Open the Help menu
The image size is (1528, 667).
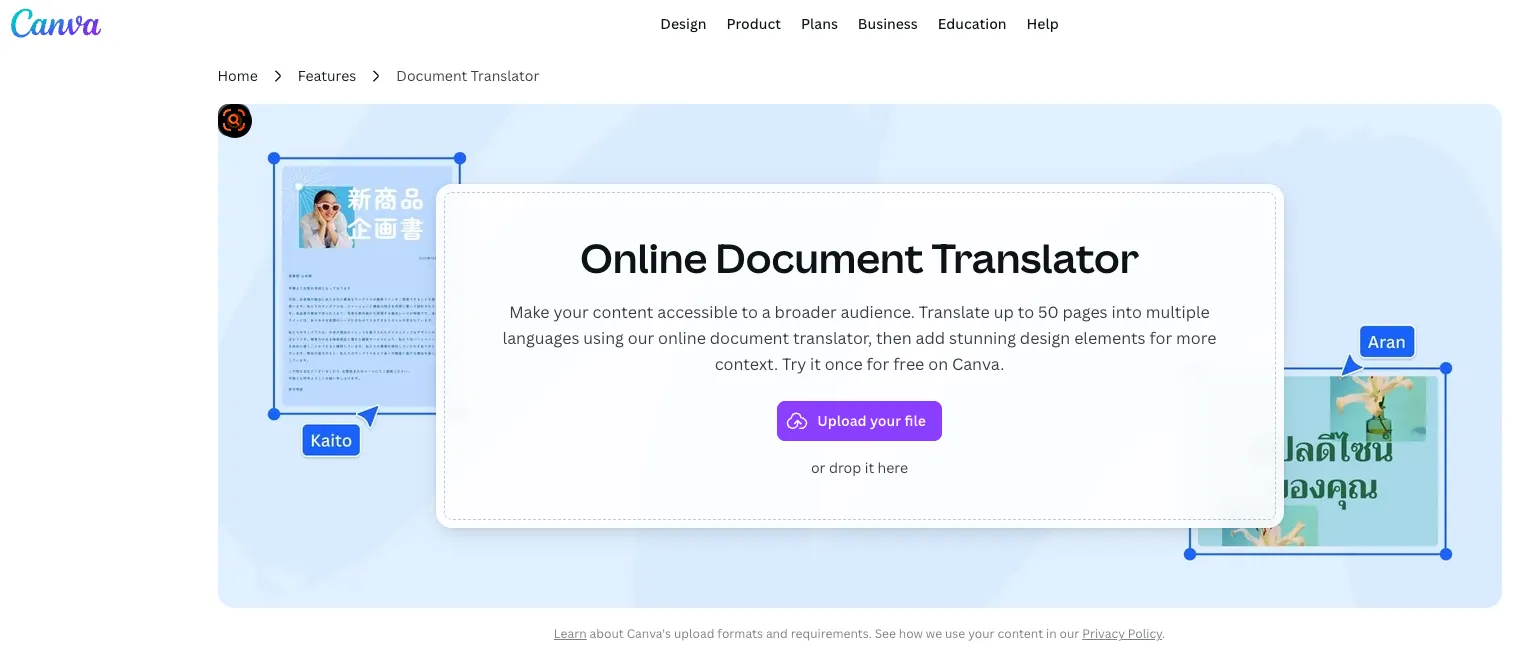coord(1042,24)
